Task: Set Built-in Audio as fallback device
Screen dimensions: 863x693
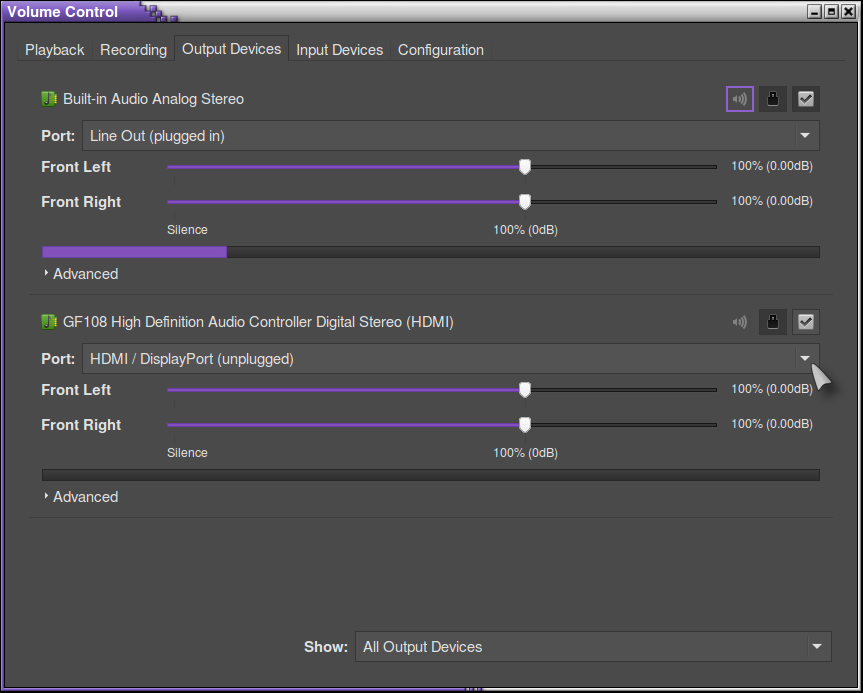Action: (805, 99)
